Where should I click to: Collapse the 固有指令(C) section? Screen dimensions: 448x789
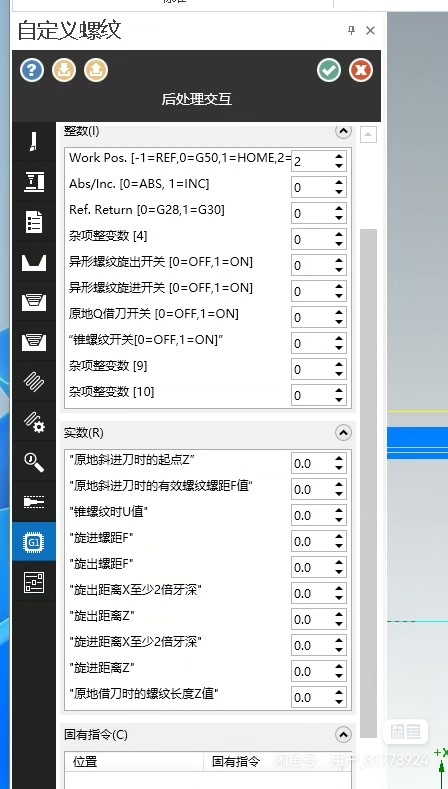point(343,735)
